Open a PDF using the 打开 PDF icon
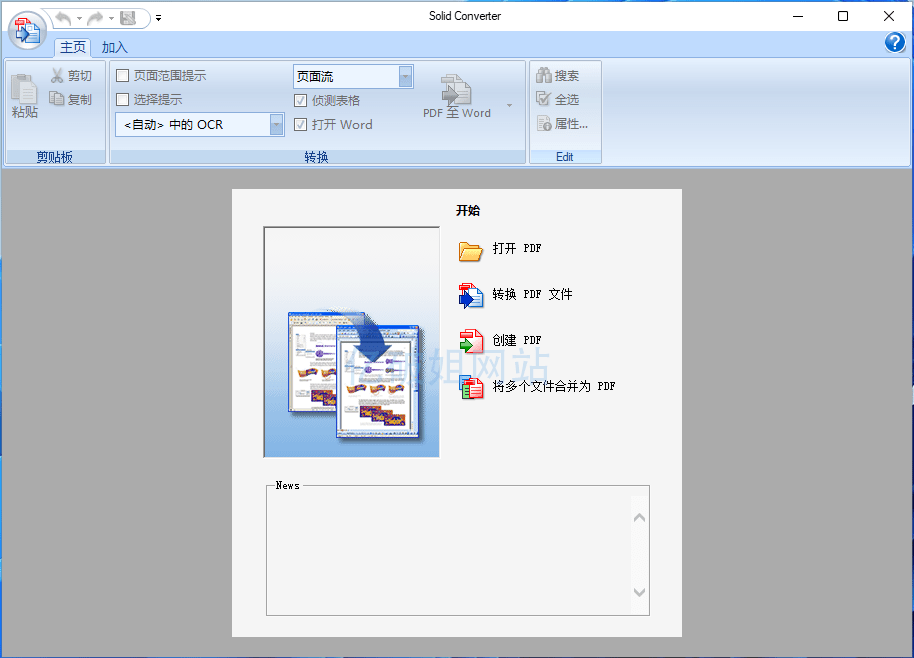 click(471, 250)
